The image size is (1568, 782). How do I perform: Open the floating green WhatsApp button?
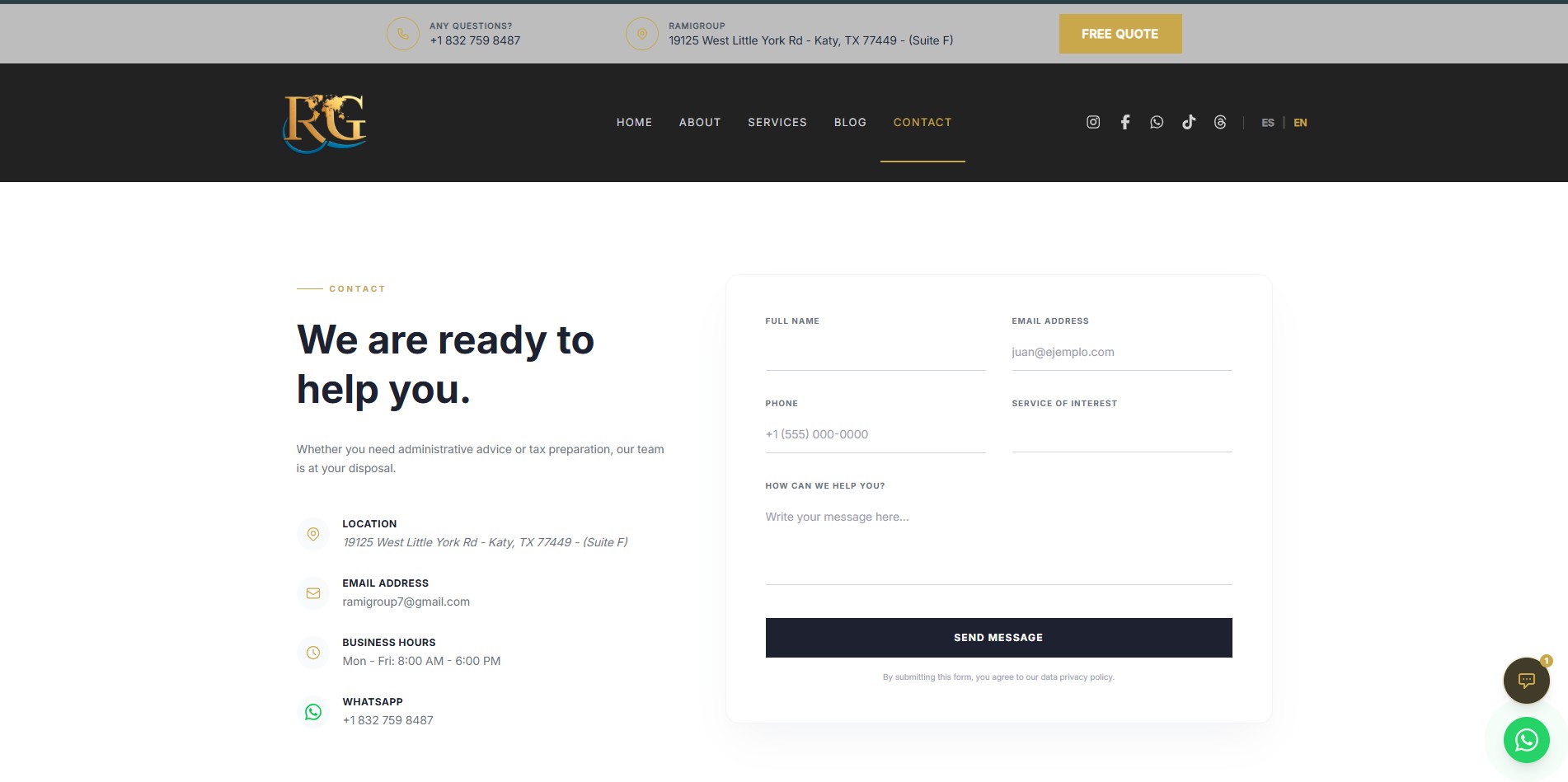tap(1527, 740)
